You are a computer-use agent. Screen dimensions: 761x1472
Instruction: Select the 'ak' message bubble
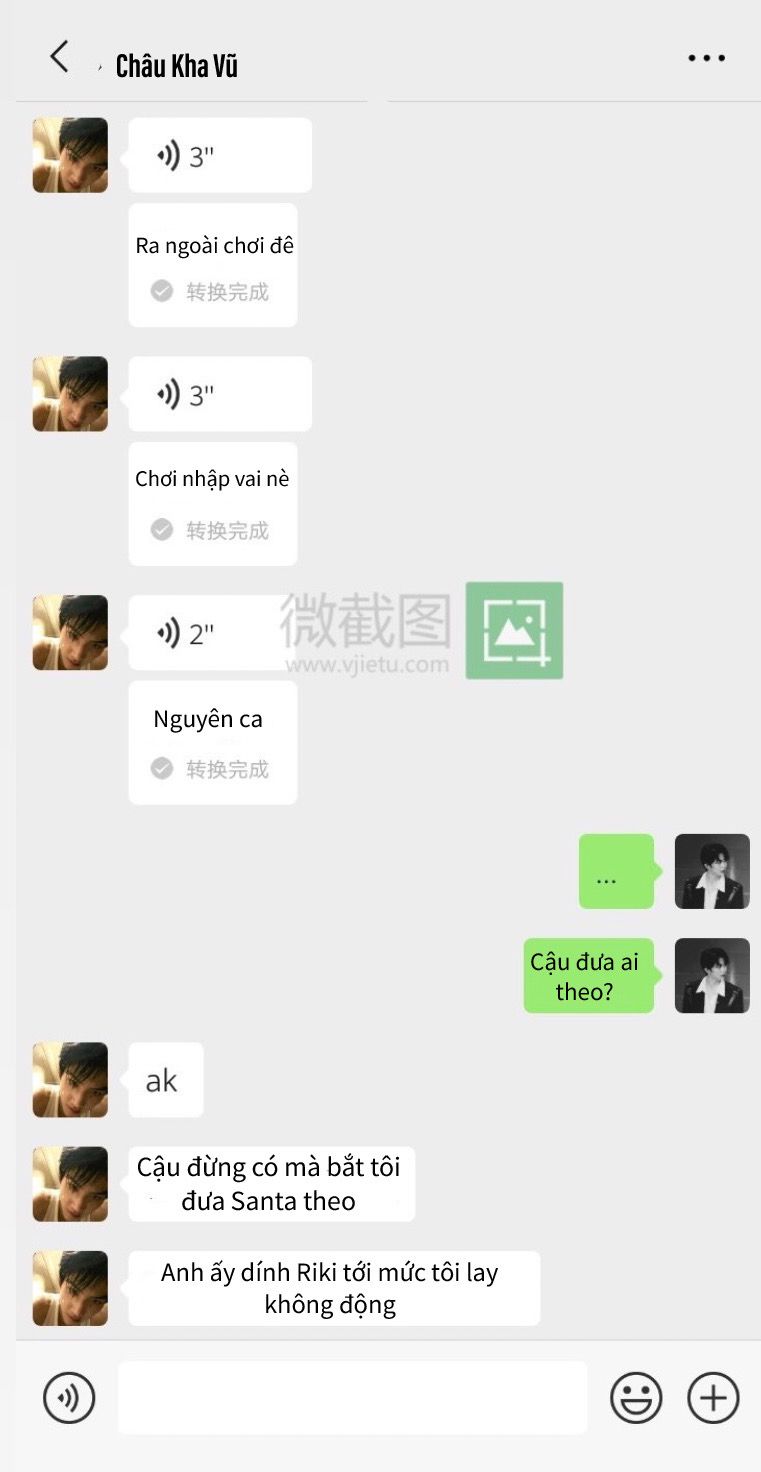pos(166,1080)
